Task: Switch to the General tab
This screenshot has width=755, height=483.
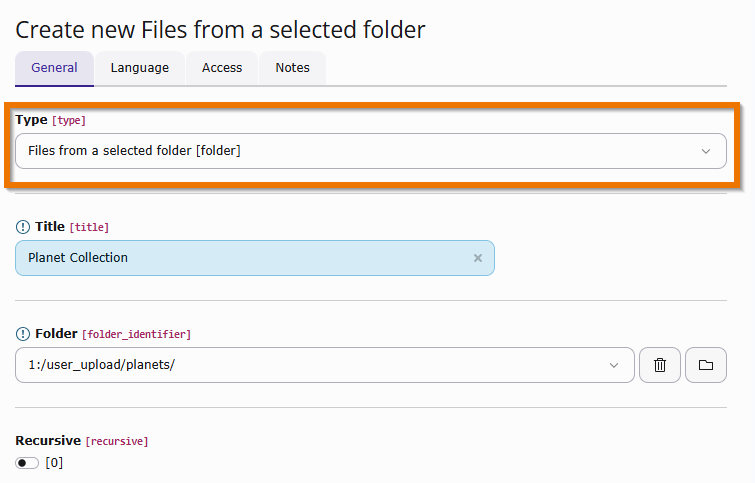Action: [54, 68]
